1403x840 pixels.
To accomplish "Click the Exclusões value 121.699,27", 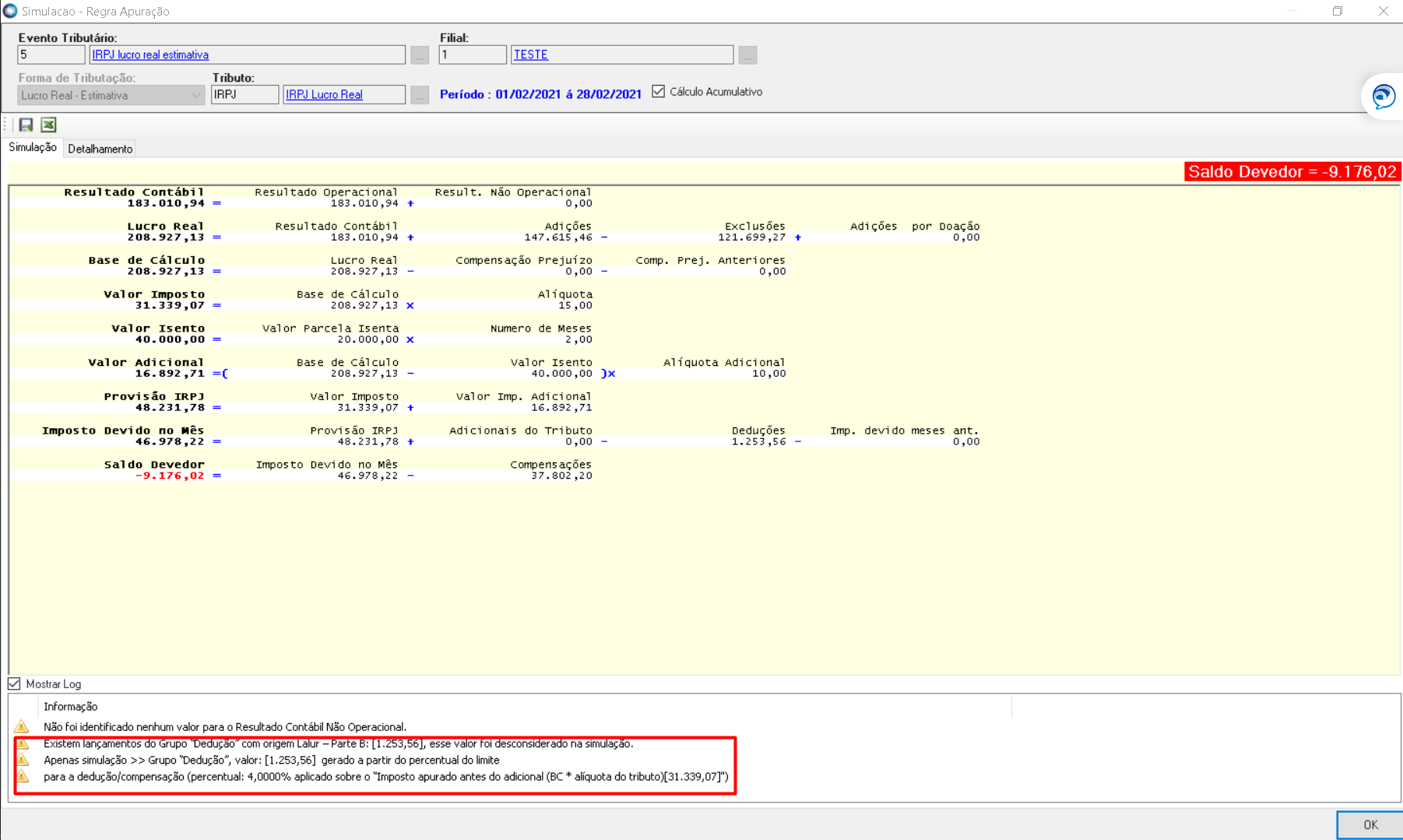I will pos(752,237).
